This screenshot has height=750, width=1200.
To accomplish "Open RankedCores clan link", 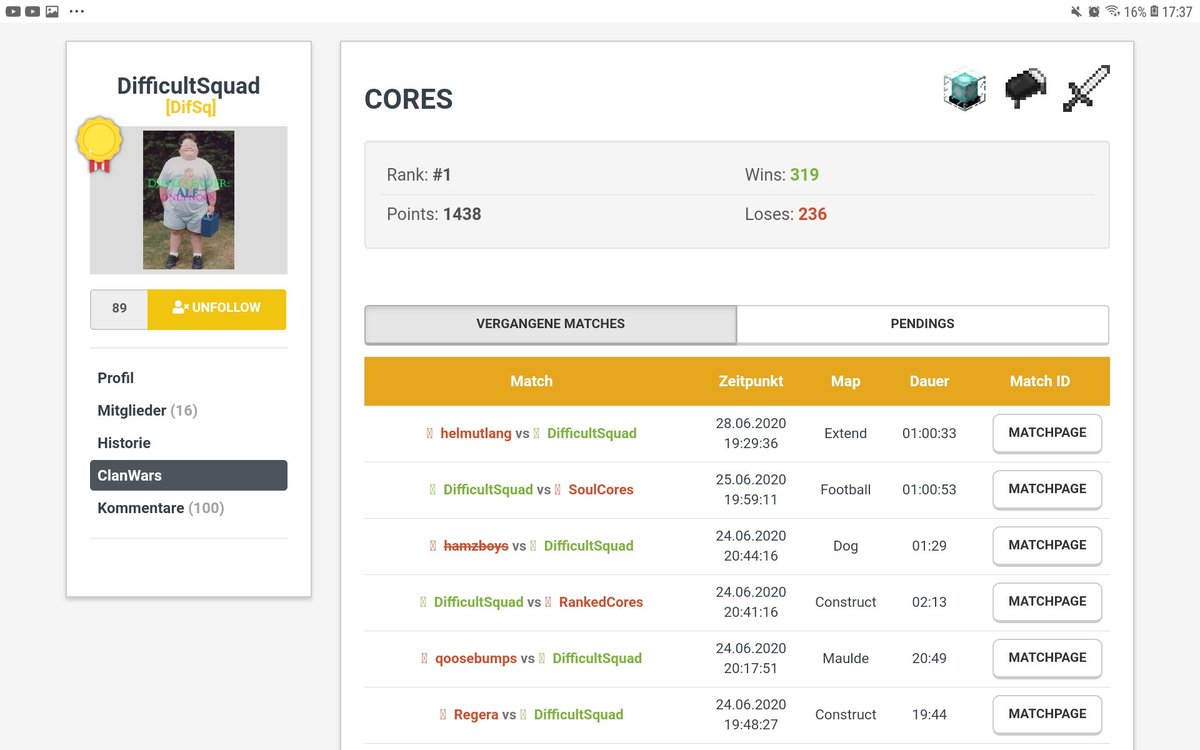I will tap(601, 602).
